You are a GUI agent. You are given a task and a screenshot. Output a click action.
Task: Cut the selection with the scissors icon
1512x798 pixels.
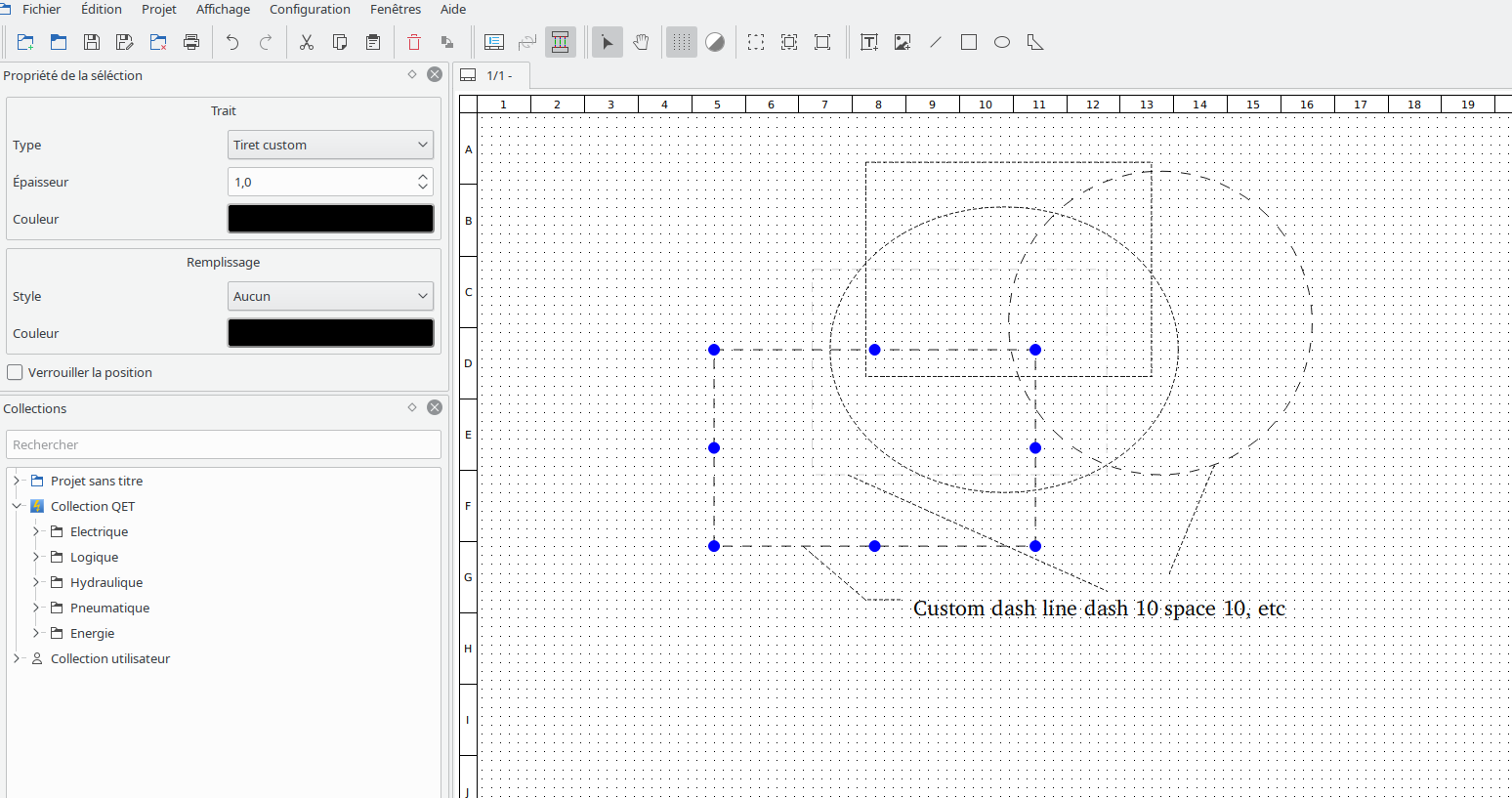pos(307,42)
